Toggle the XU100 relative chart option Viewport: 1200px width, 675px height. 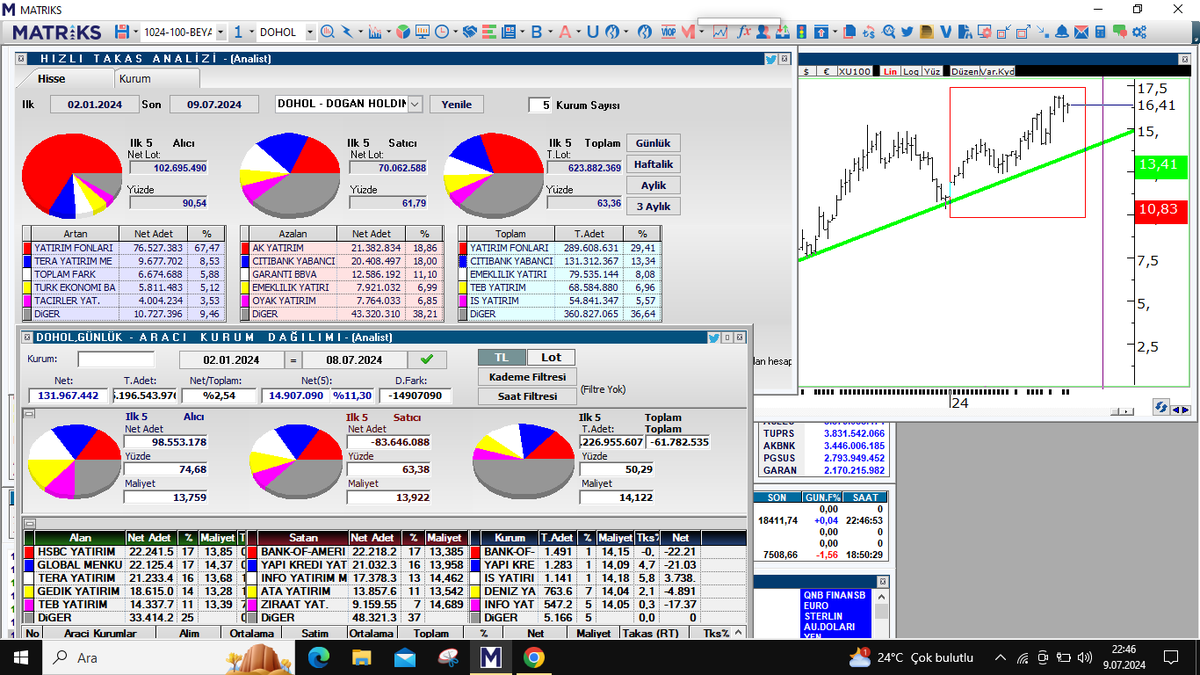[855, 72]
